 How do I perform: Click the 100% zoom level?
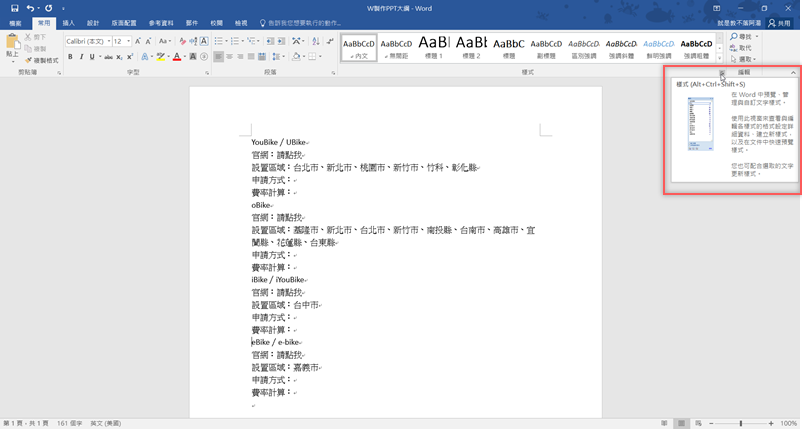click(789, 423)
